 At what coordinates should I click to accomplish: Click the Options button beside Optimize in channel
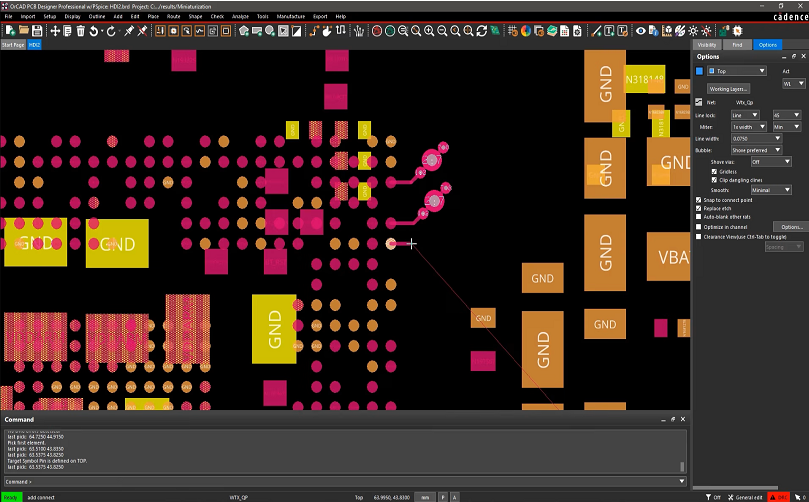click(791, 227)
